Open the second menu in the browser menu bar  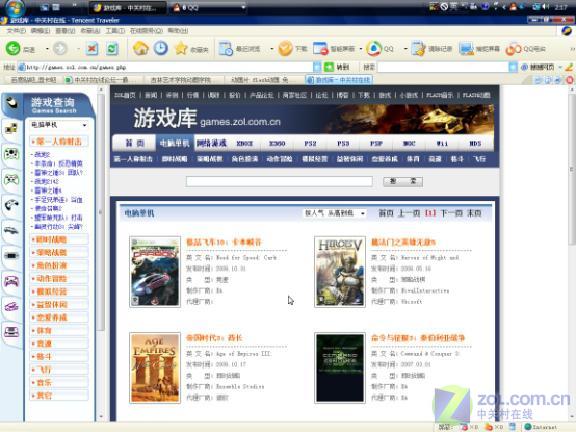point(40,30)
